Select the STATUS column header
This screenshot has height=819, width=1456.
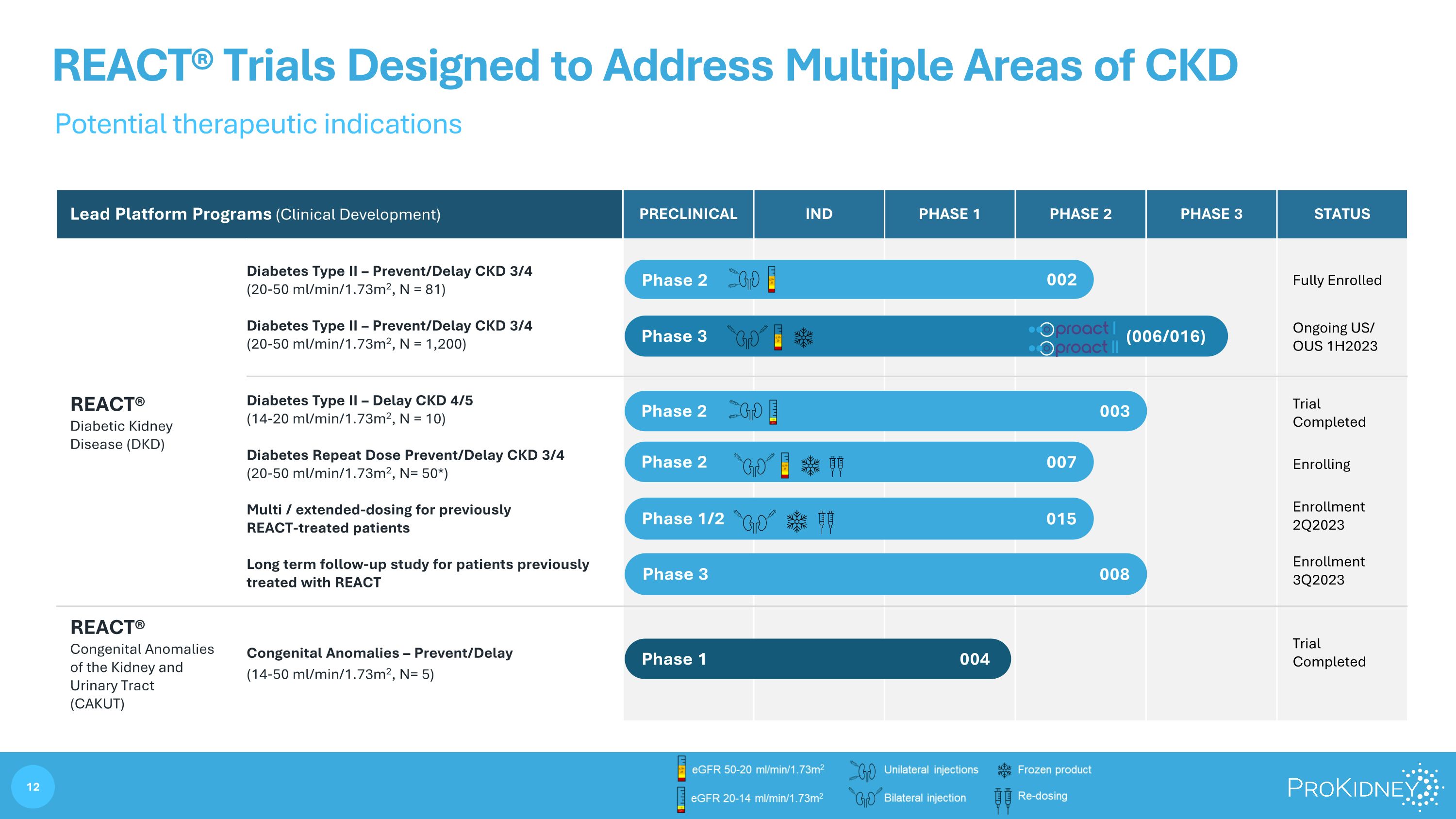[x=1342, y=214]
